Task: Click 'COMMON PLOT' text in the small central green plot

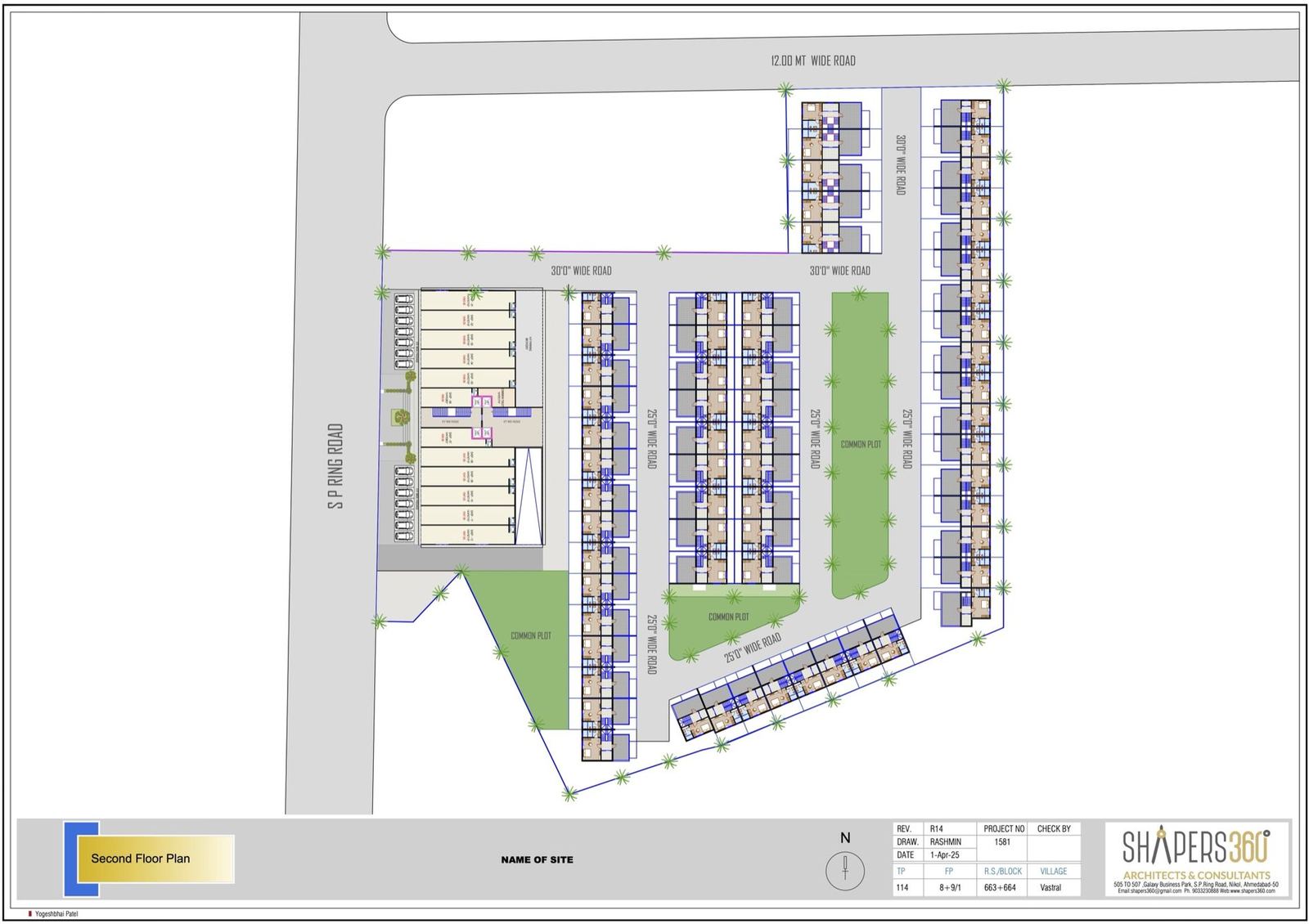Action: pos(728,617)
